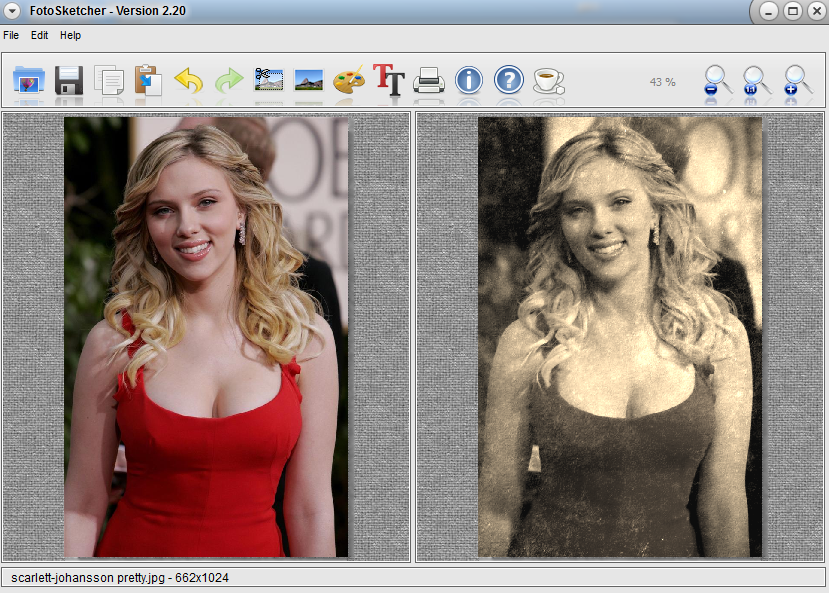This screenshot has height=593, width=829.
Task: Undo the last action with the yellow arrow
Action: [x=189, y=80]
